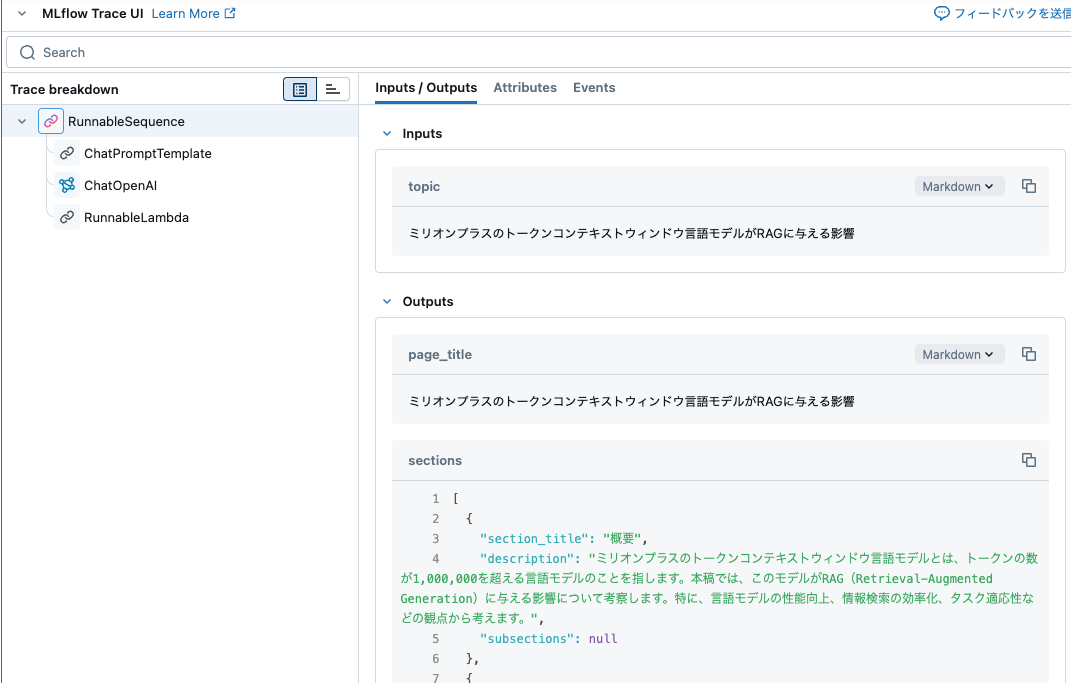1071x683 pixels.
Task: Click the magnifier icon in the search bar
Action: [x=25, y=52]
